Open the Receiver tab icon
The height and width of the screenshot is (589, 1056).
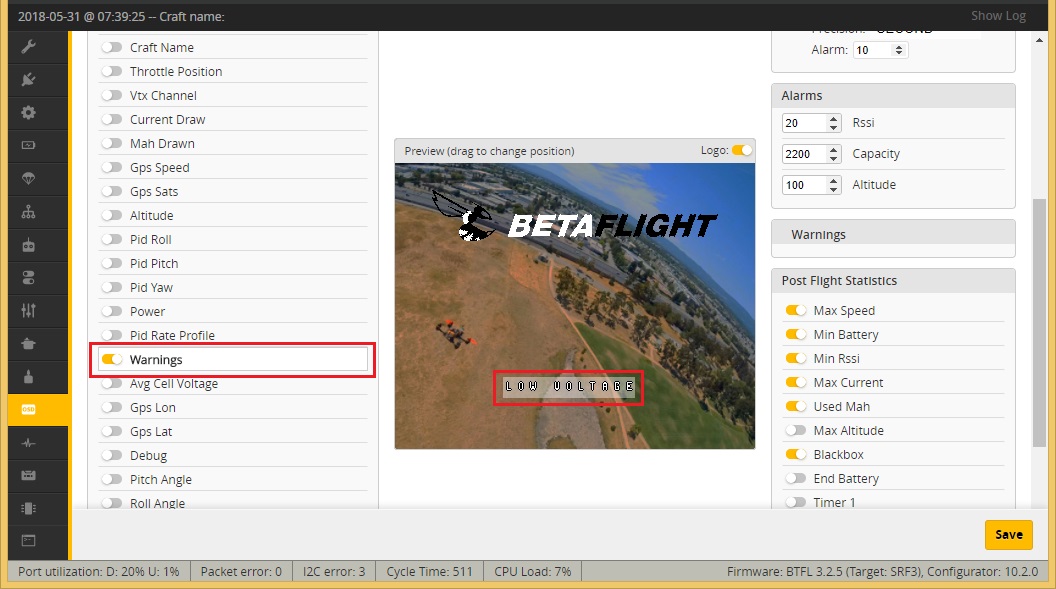pyautogui.click(x=28, y=245)
